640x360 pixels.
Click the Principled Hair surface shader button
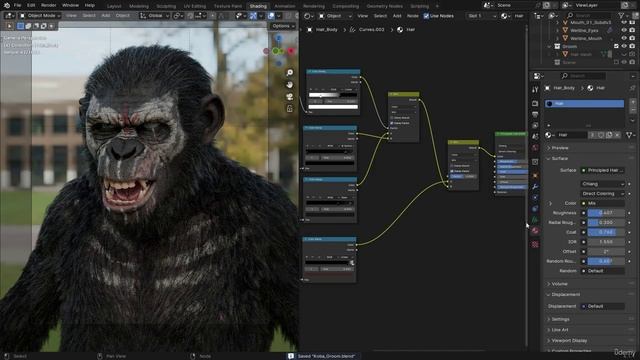(x=603, y=170)
